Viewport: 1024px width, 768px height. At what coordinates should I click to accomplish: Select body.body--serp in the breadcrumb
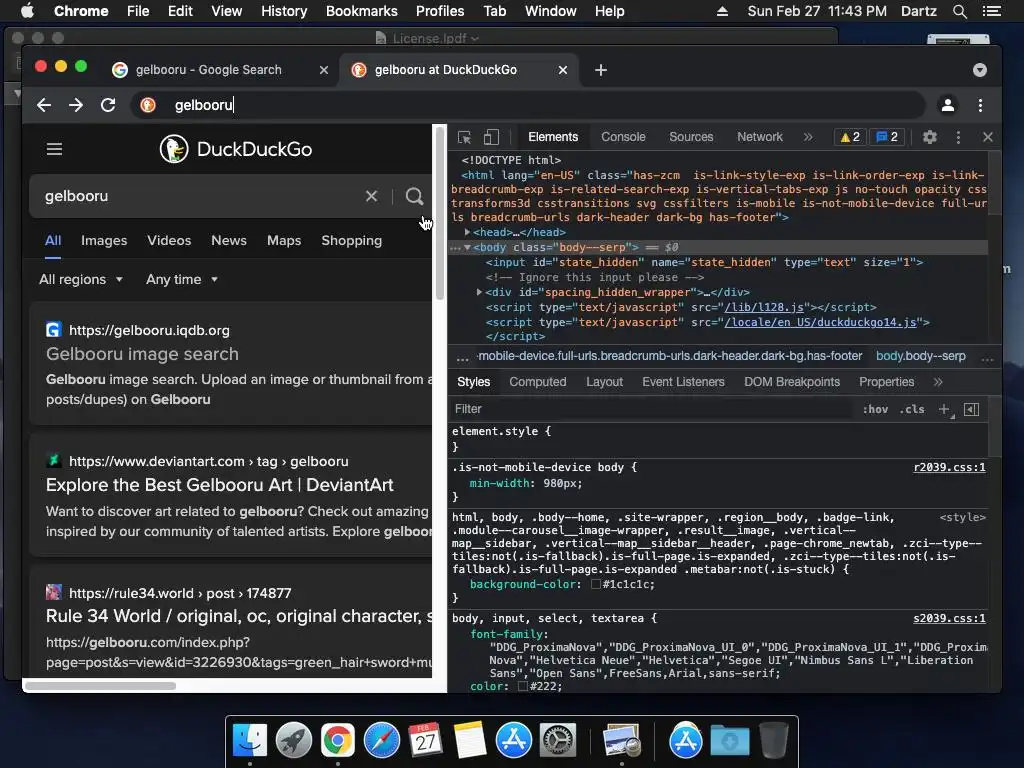click(920, 356)
